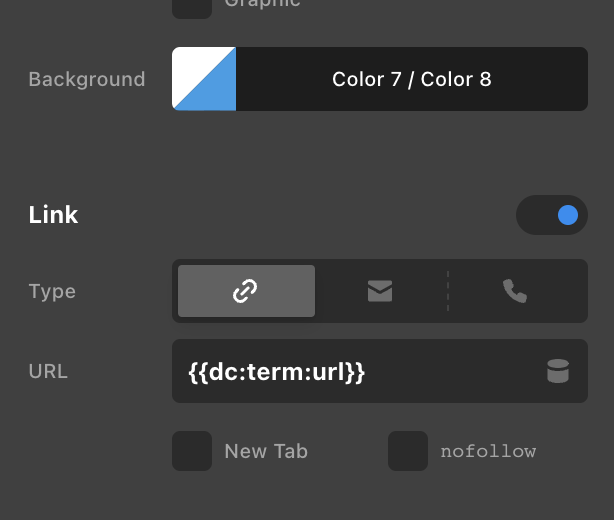Toggle the Graphic checkbox at top
This screenshot has height=520, width=614.
point(192,6)
